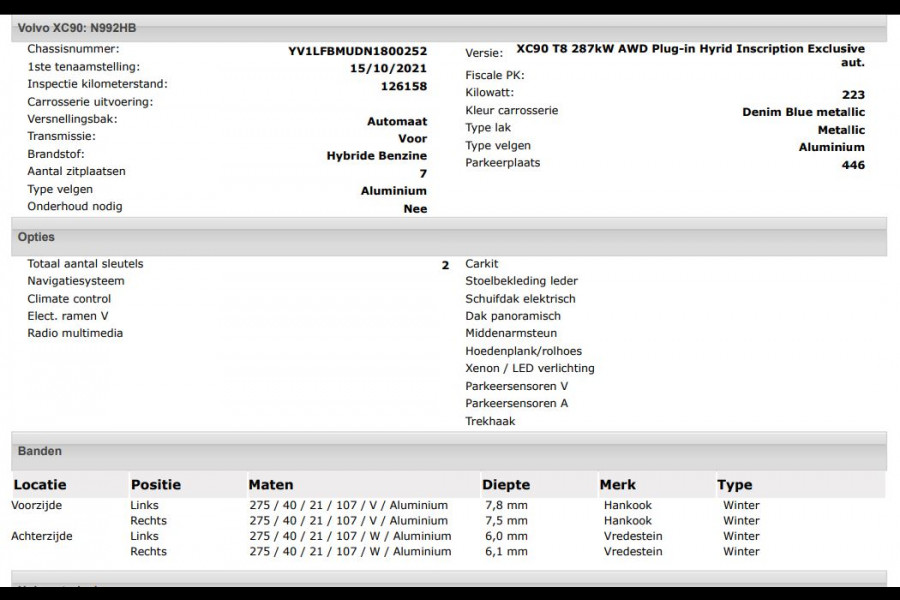This screenshot has width=900, height=600.
Task: Click the Merk column header
Action: (x=617, y=485)
